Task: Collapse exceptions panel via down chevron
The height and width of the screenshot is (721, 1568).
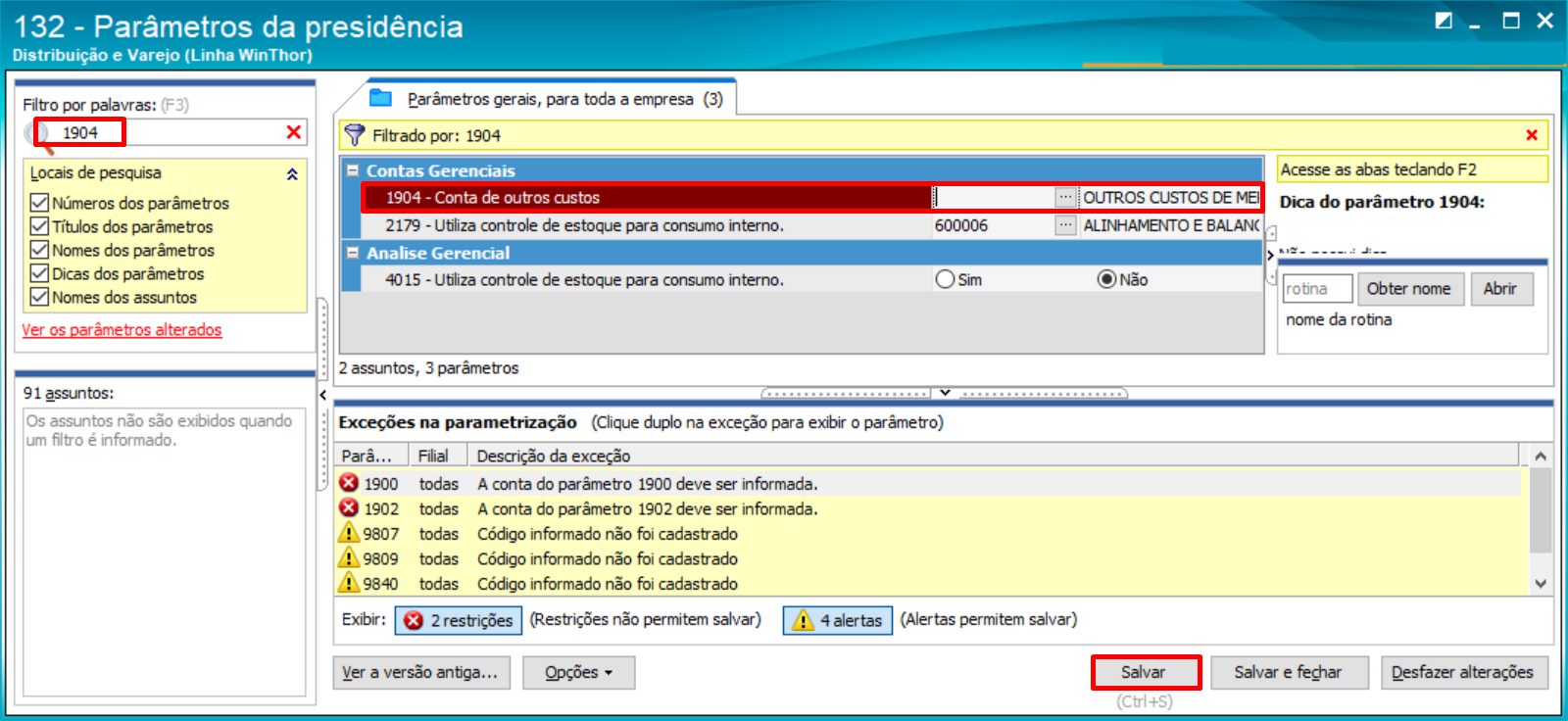Action: tap(945, 393)
